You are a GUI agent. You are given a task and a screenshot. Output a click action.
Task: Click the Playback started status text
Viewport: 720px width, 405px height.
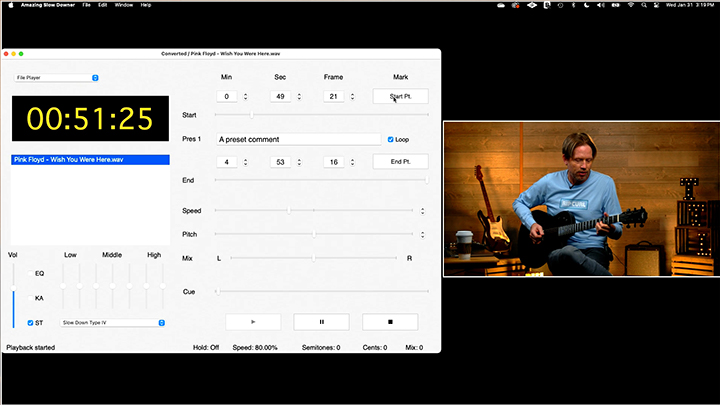coord(31,348)
